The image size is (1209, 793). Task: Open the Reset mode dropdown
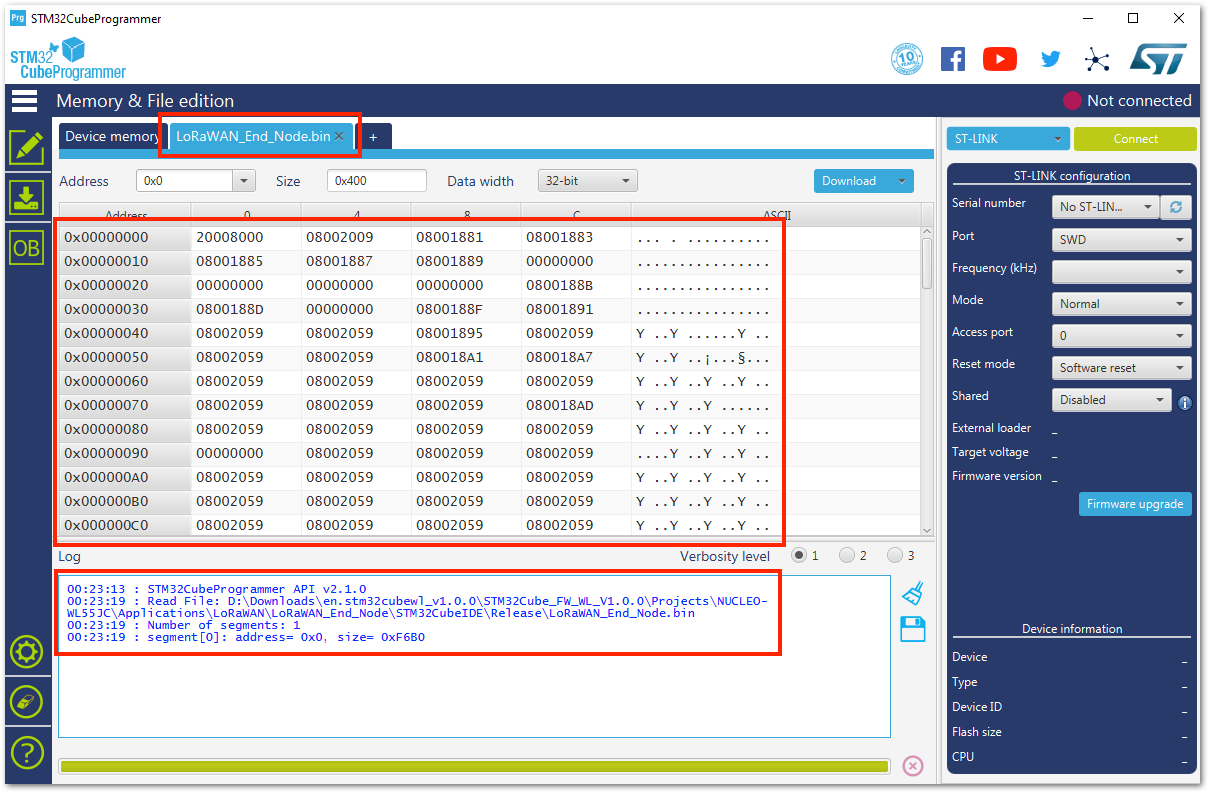[1121, 368]
